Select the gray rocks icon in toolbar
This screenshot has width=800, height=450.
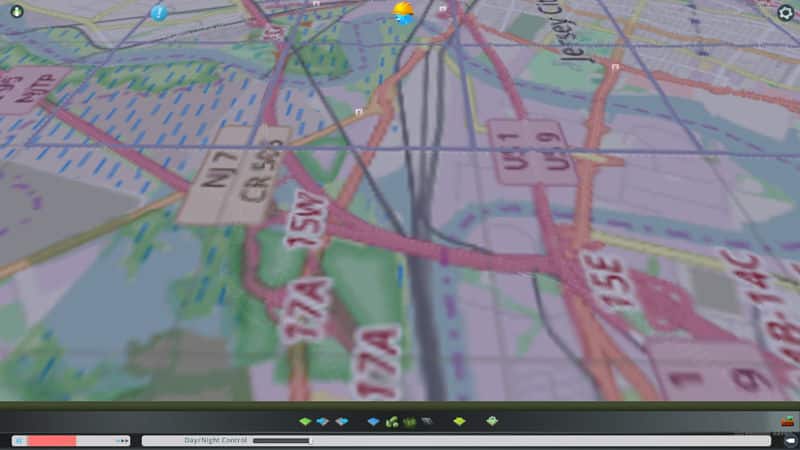426,422
